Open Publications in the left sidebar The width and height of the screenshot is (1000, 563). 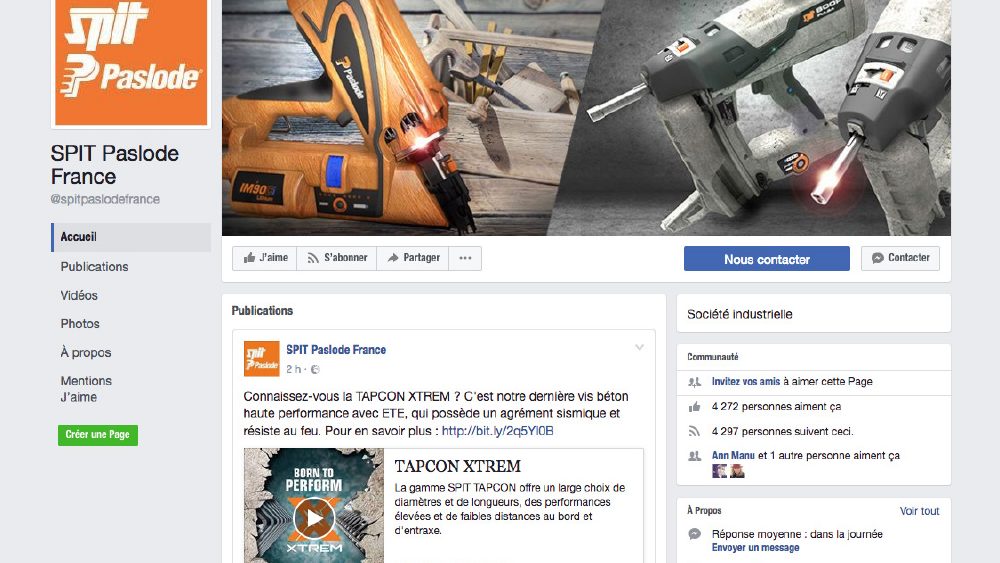coord(94,267)
